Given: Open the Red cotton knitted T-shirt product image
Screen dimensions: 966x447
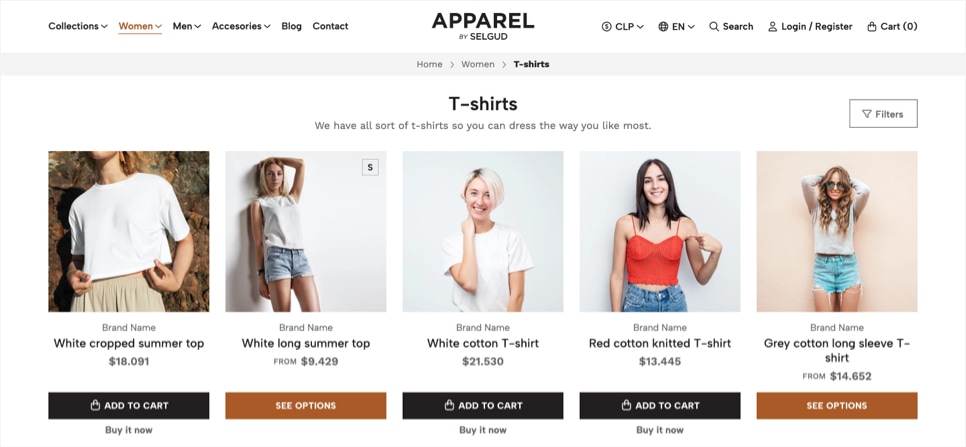Looking at the screenshot, I should point(660,232).
